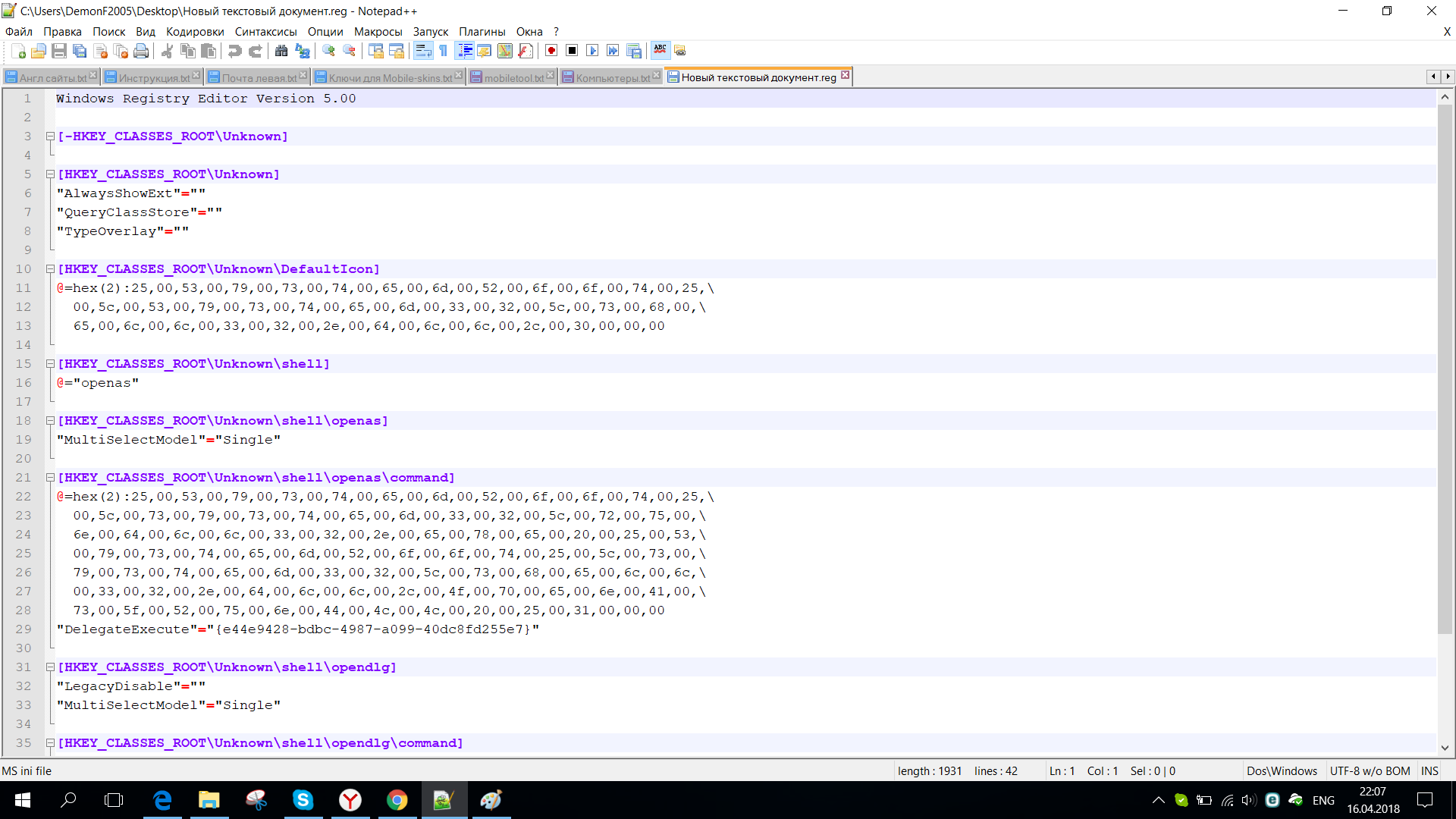The height and width of the screenshot is (819, 1456).
Task: Cut selection with the scissors icon
Action: click(168, 51)
